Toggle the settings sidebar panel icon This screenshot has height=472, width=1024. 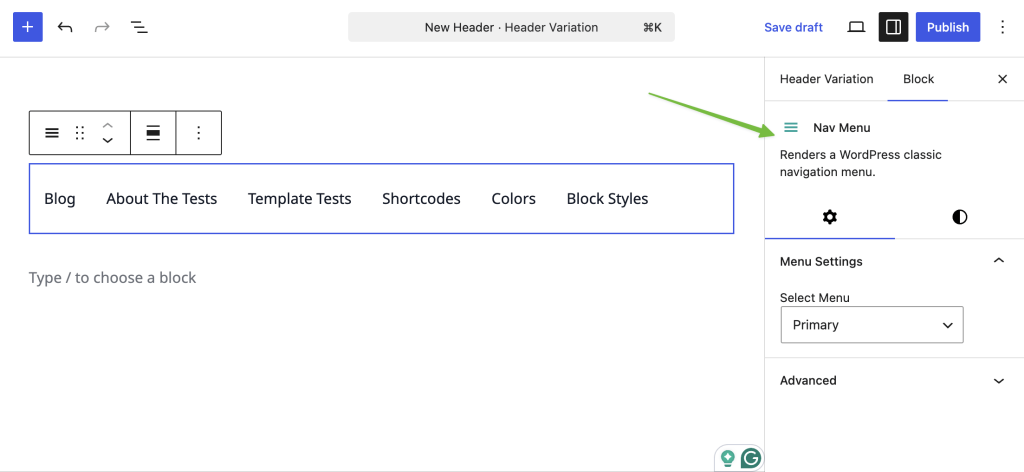pos(893,27)
